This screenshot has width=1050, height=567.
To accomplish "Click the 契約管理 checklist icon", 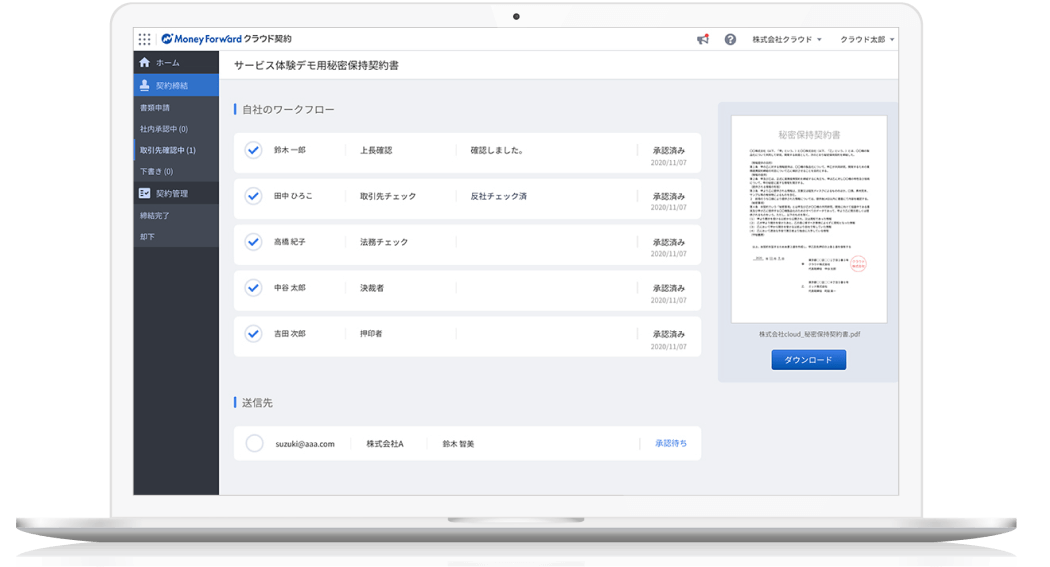I will tap(145, 193).
